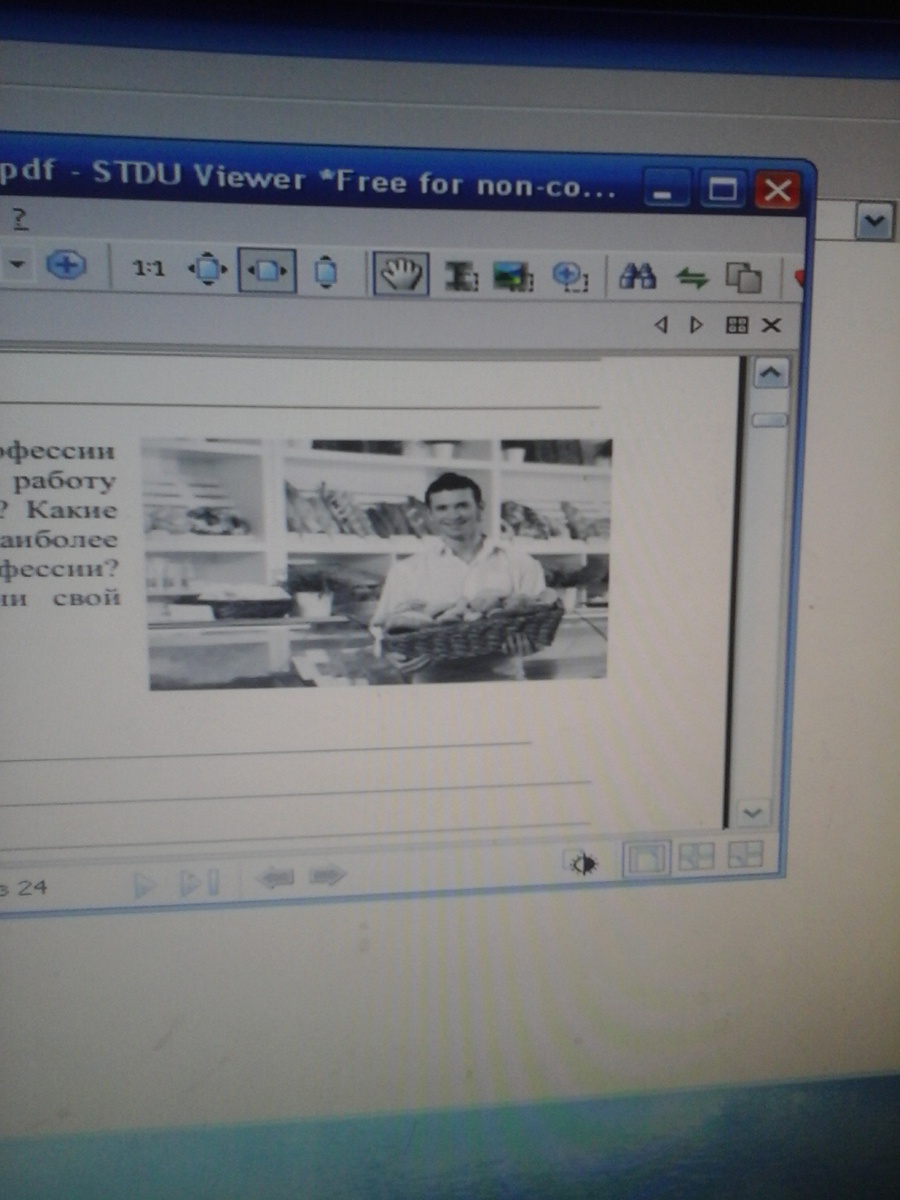This screenshot has width=900, height=1200.
Task: Click the copy pages icon
Action: 743,279
